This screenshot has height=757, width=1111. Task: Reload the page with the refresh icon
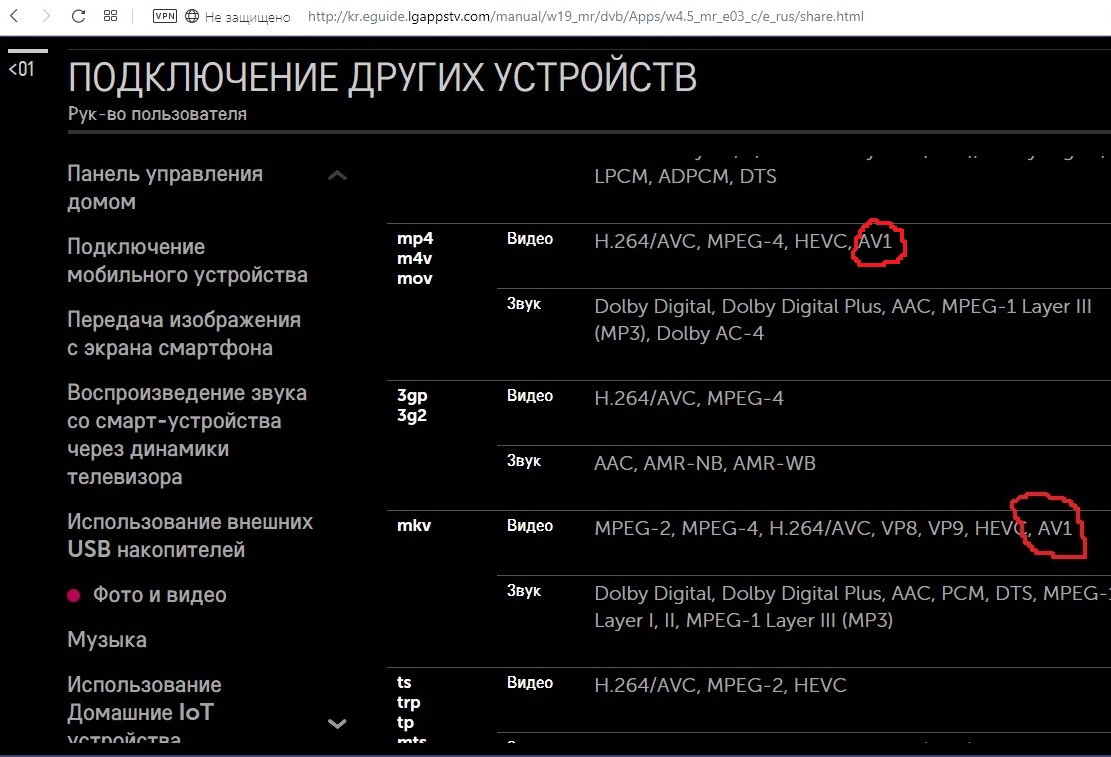point(78,17)
